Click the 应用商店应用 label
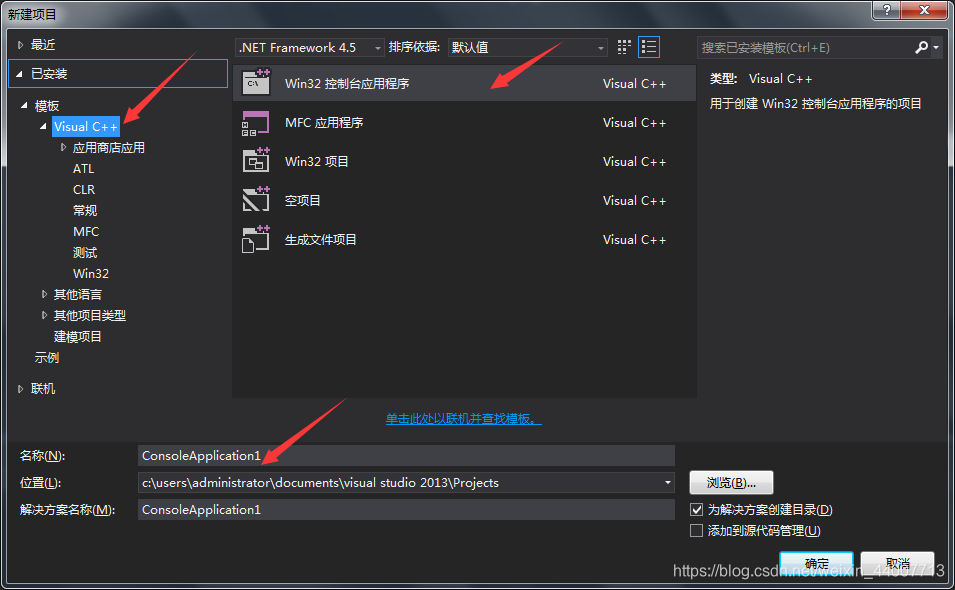The image size is (955, 590). point(108,147)
